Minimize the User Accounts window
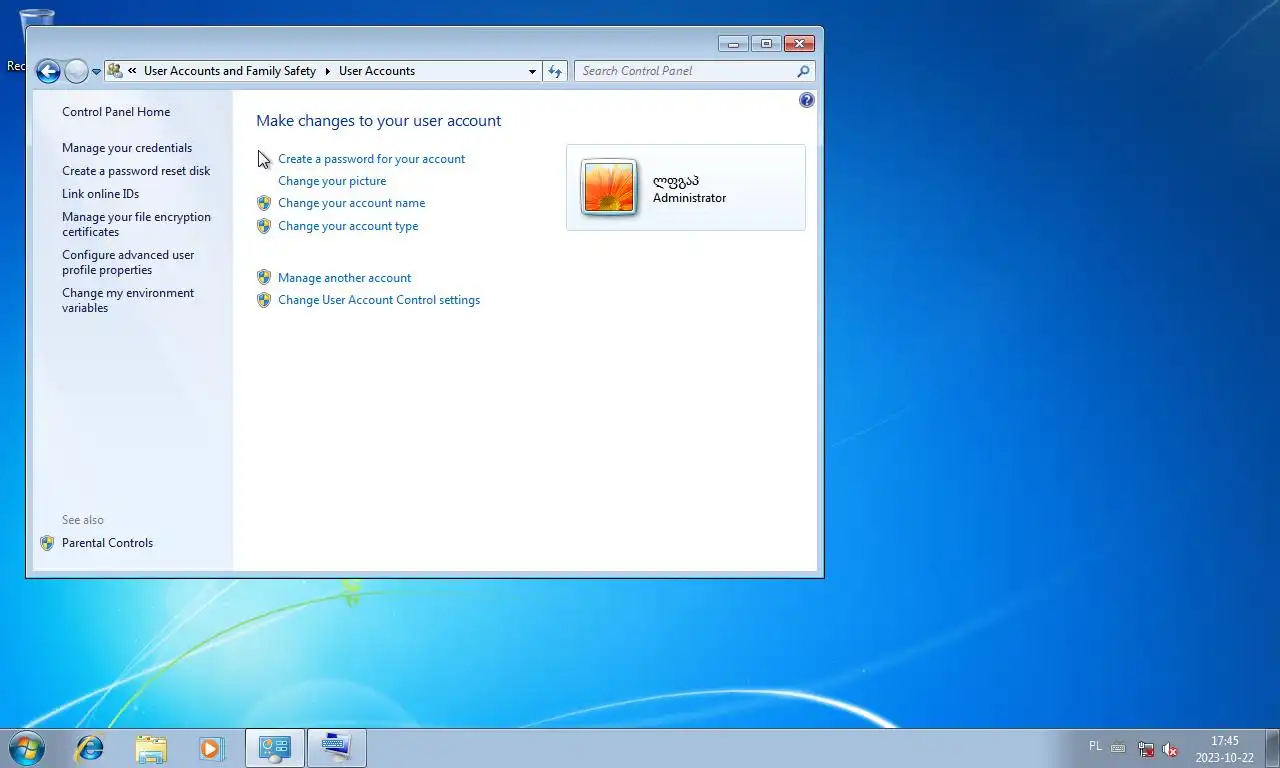The height and width of the screenshot is (768, 1280). (x=733, y=44)
